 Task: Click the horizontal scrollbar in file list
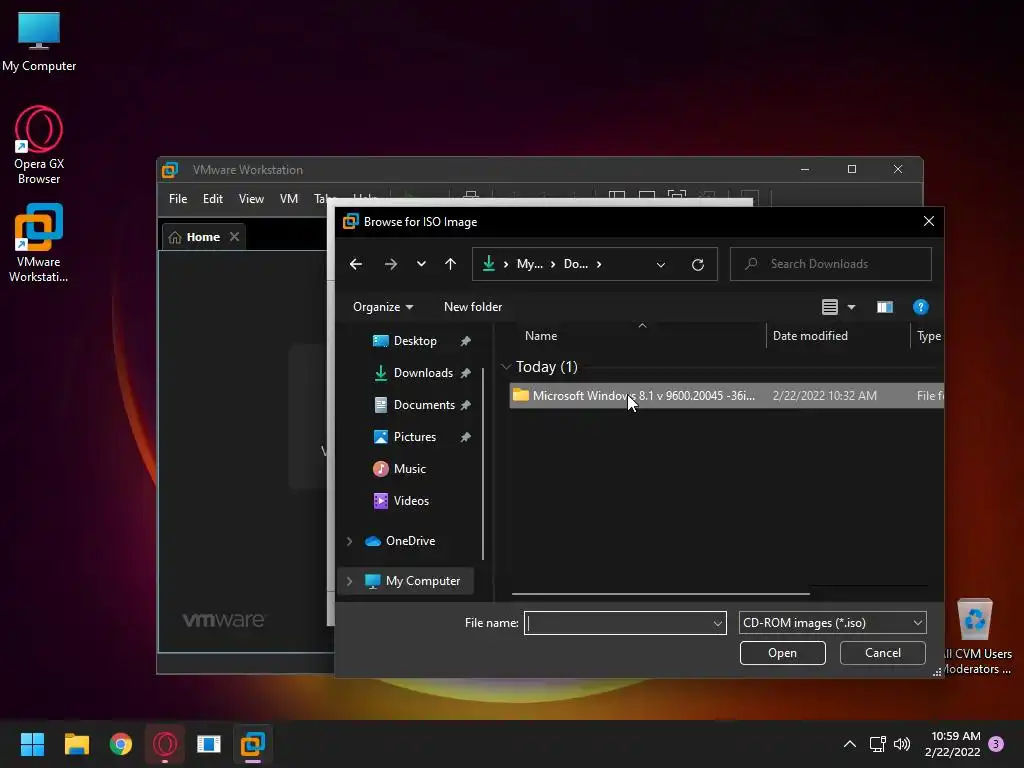(x=660, y=594)
